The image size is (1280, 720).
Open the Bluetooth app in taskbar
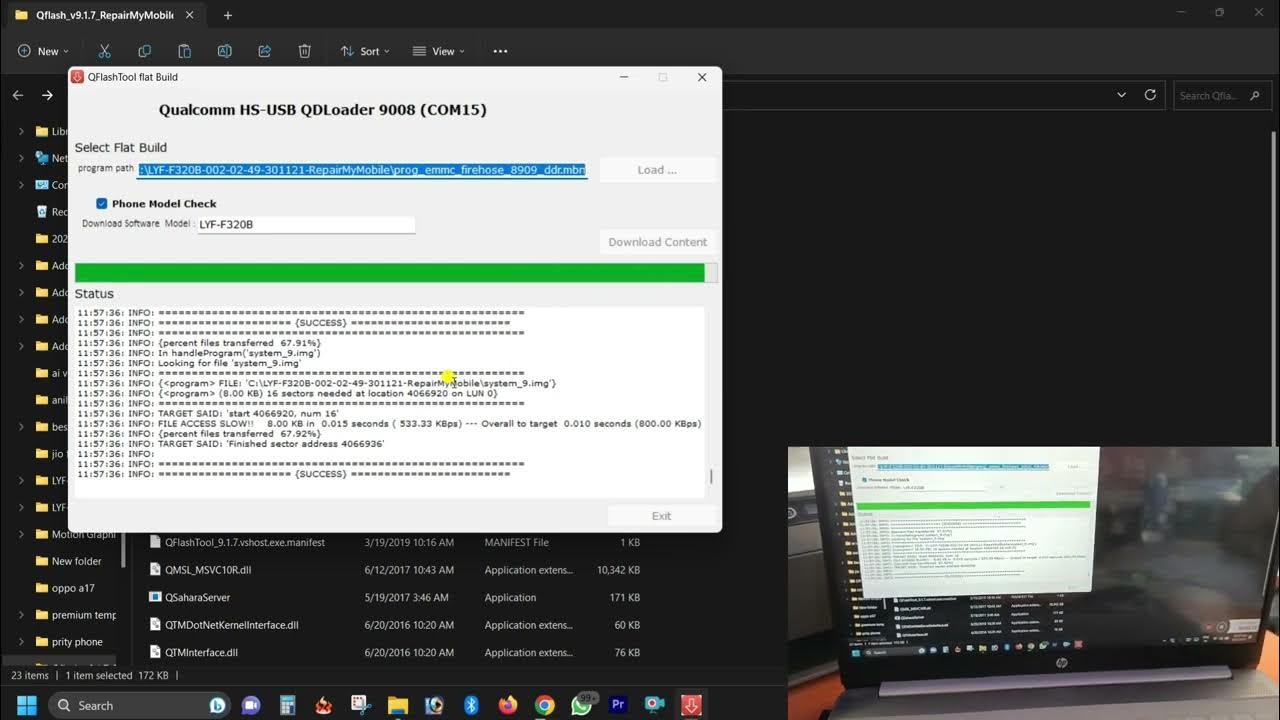471,705
